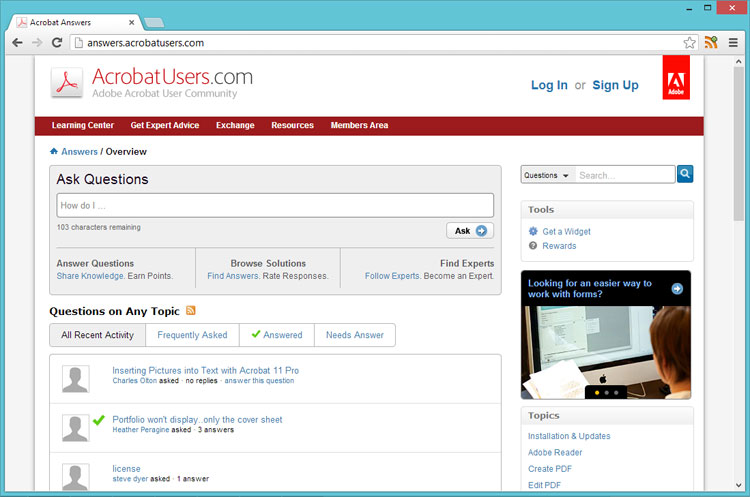The image size is (750, 497).
Task: Close the Acrobat Answers tab
Action: pos(132,22)
